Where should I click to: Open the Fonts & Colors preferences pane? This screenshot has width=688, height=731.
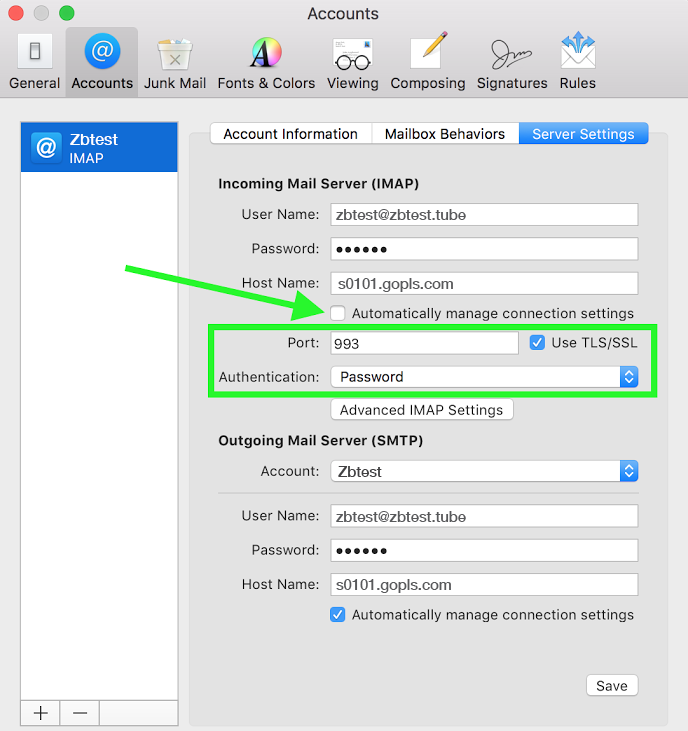click(266, 62)
